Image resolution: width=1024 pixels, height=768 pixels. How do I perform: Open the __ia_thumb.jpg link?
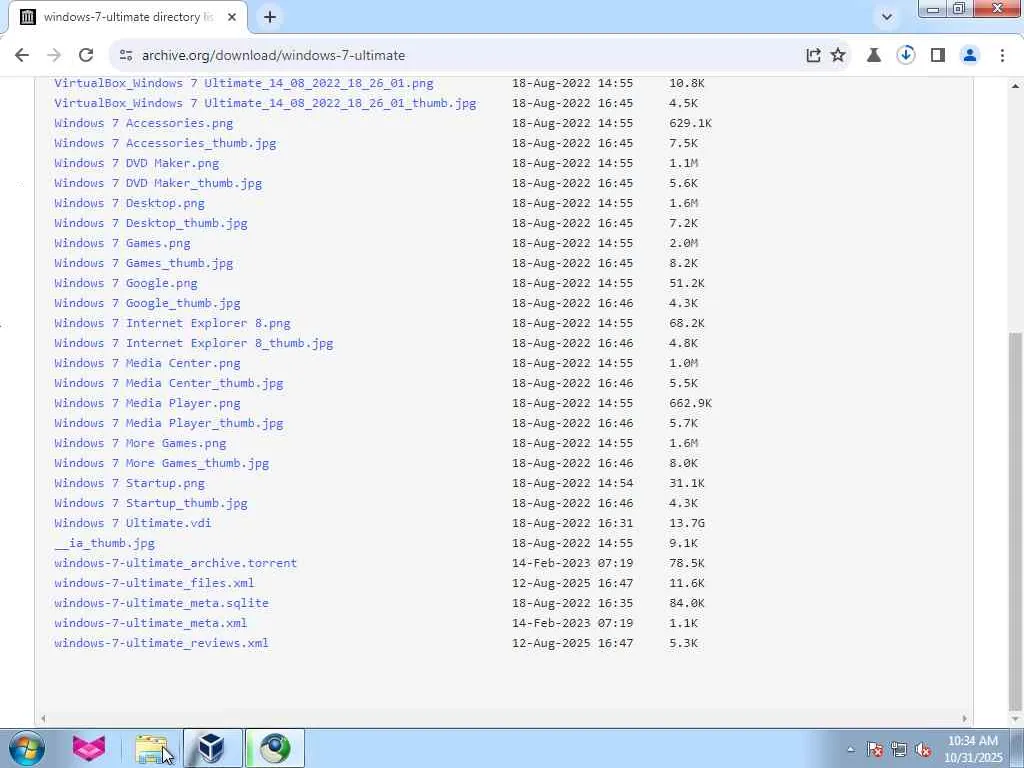104,543
